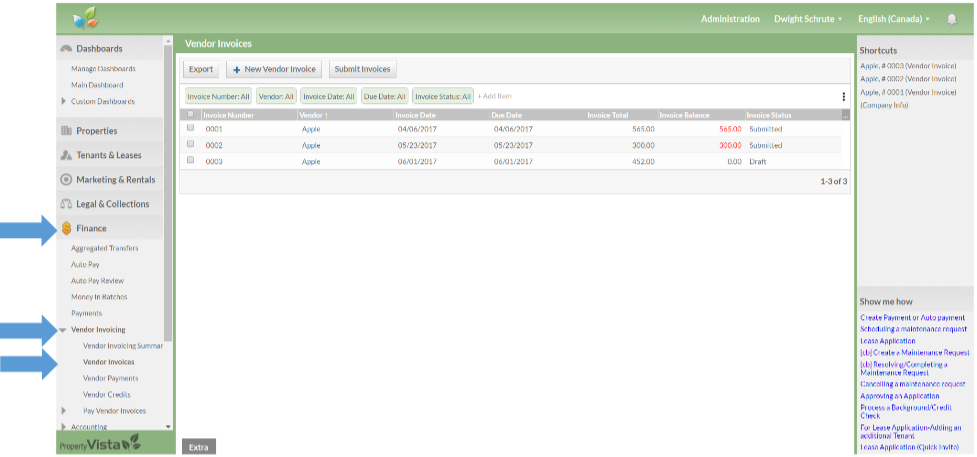This screenshot has height=457, width=977.
Task: Click the notification bell icon
Action: [951, 19]
